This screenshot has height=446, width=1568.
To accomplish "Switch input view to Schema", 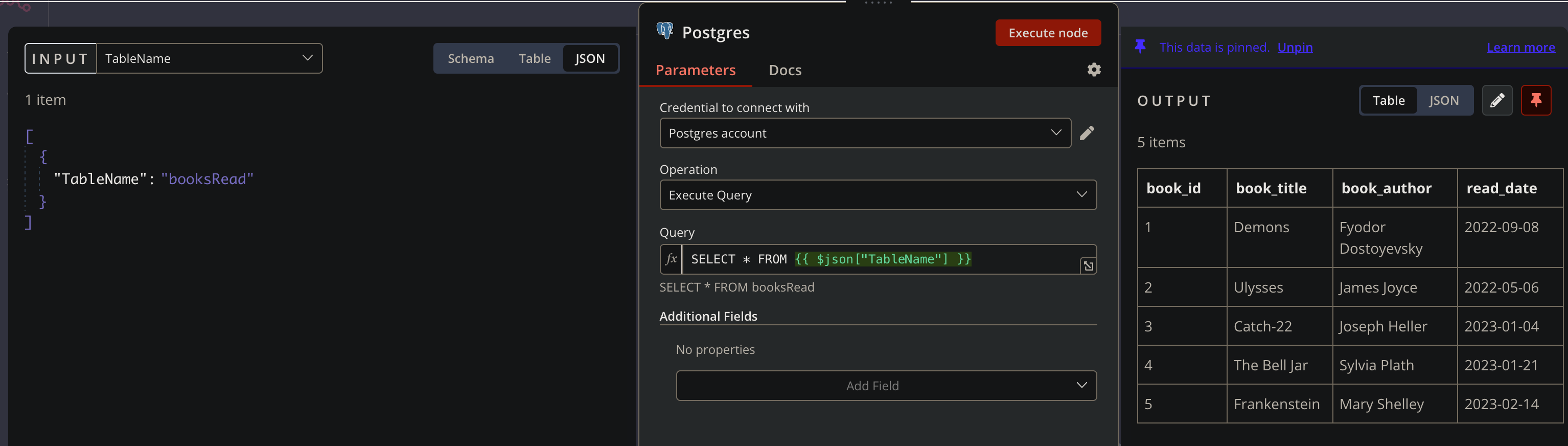I will click(x=471, y=58).
